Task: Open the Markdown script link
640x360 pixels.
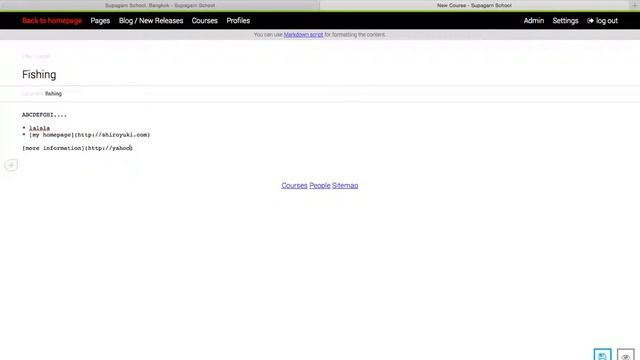Action: click(x=303, y=35)
